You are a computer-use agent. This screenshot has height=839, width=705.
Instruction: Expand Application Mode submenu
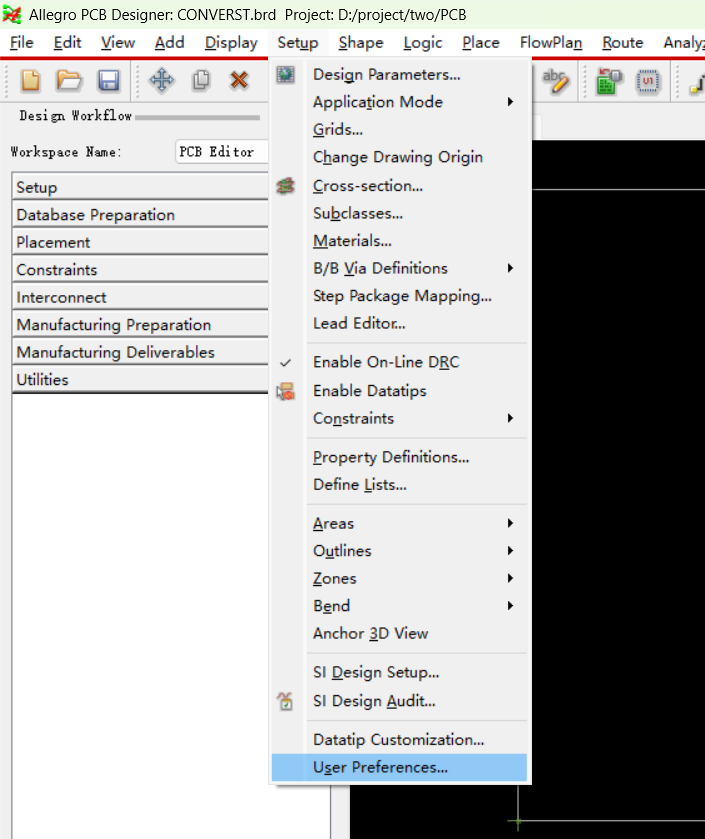click(x=399, y=102)
